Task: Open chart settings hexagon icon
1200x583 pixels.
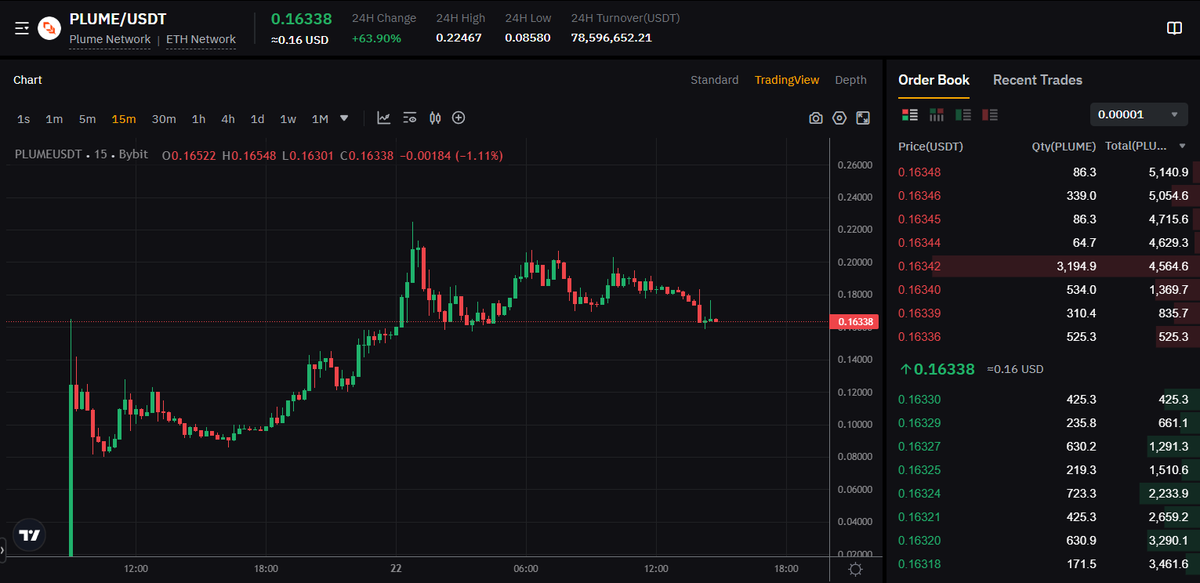Action: [839, 118]
